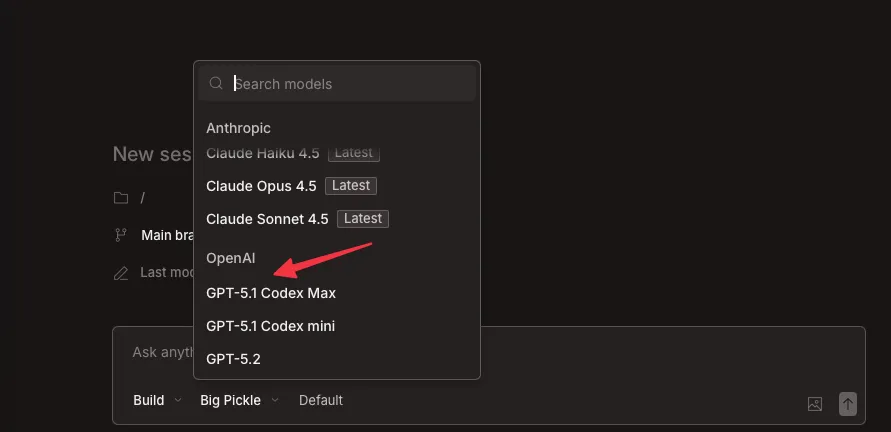Viewport: 891px width, 432px height.
Task: Choose the GPT-5.2 model
Action: point(233,358)
